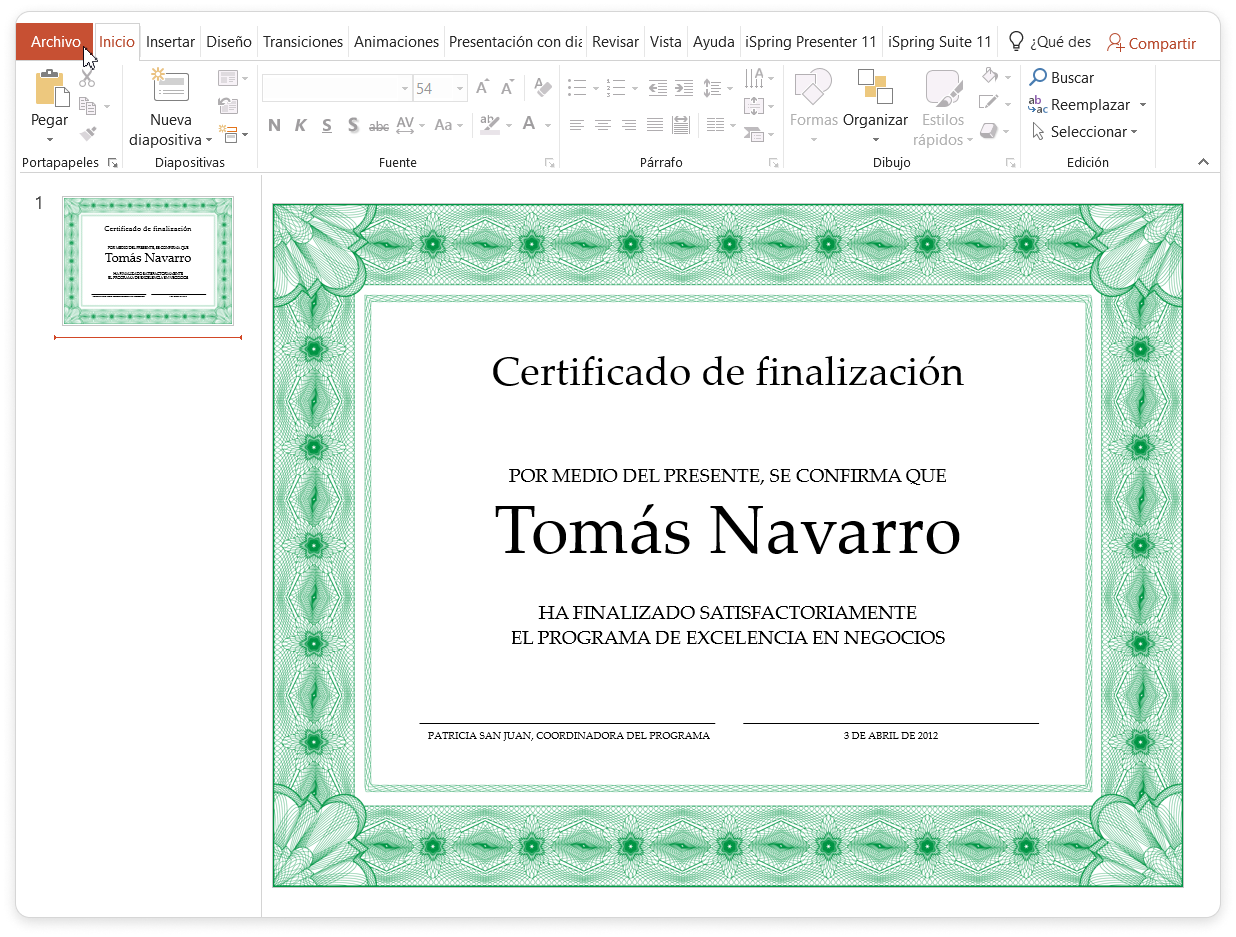Open the Reemplazar dropdown arrow

click(1142, 105)
